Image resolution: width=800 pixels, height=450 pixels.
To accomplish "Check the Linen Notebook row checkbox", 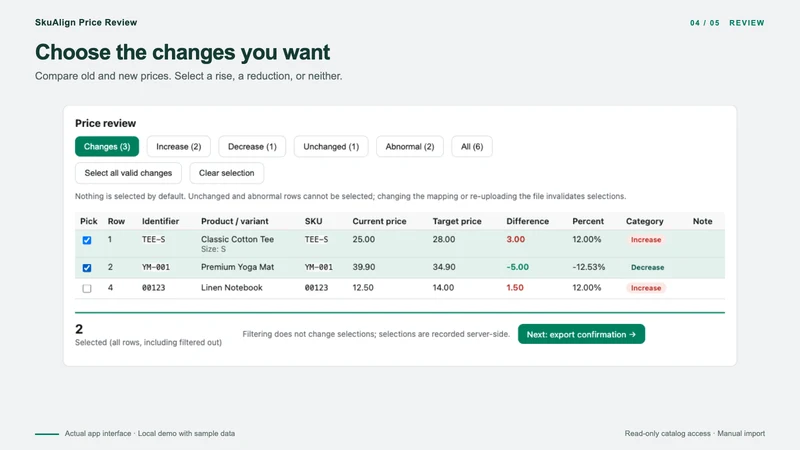I will (x=87, y=288).
